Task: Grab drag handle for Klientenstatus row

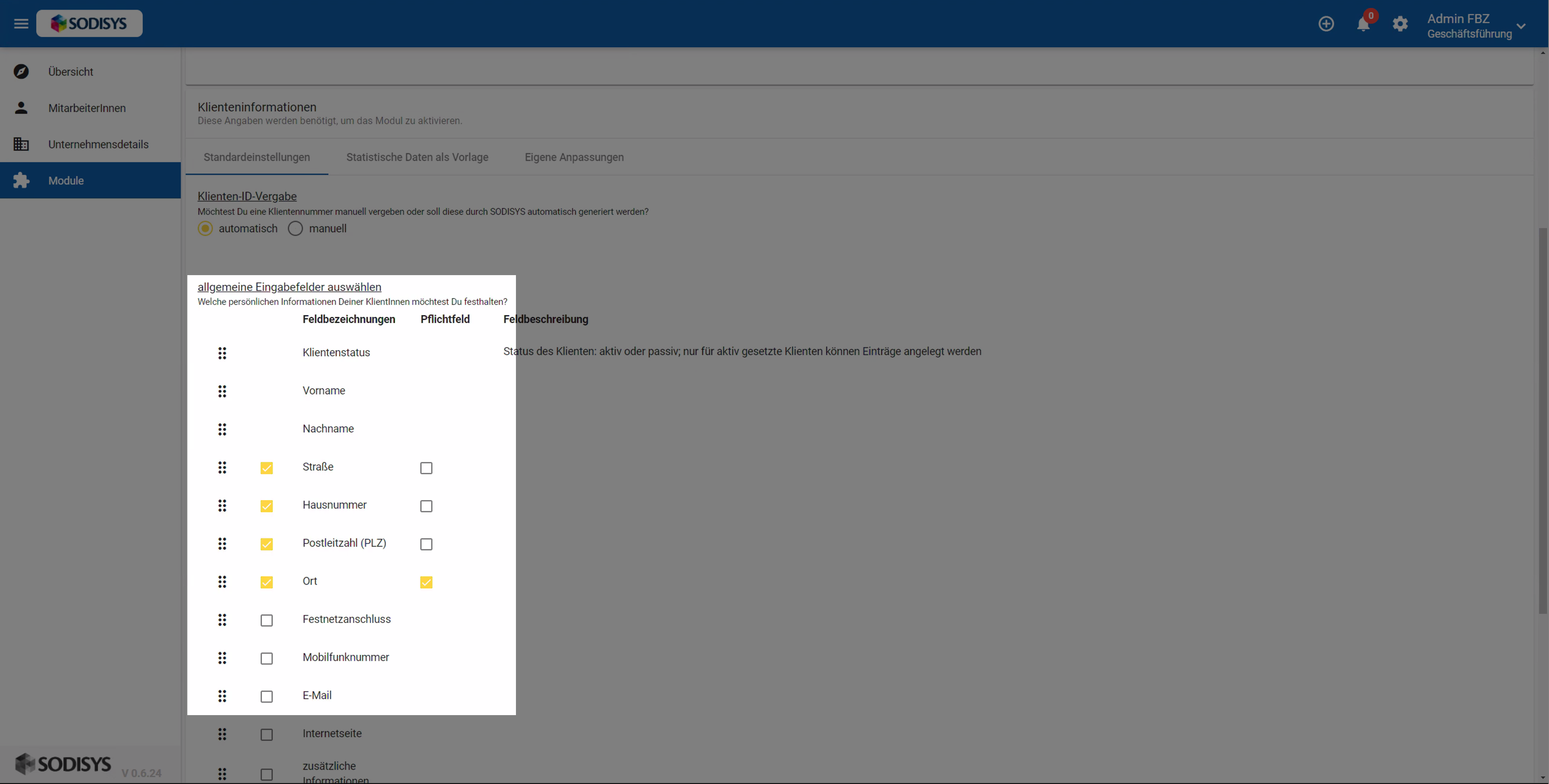Action: [222, 353]
